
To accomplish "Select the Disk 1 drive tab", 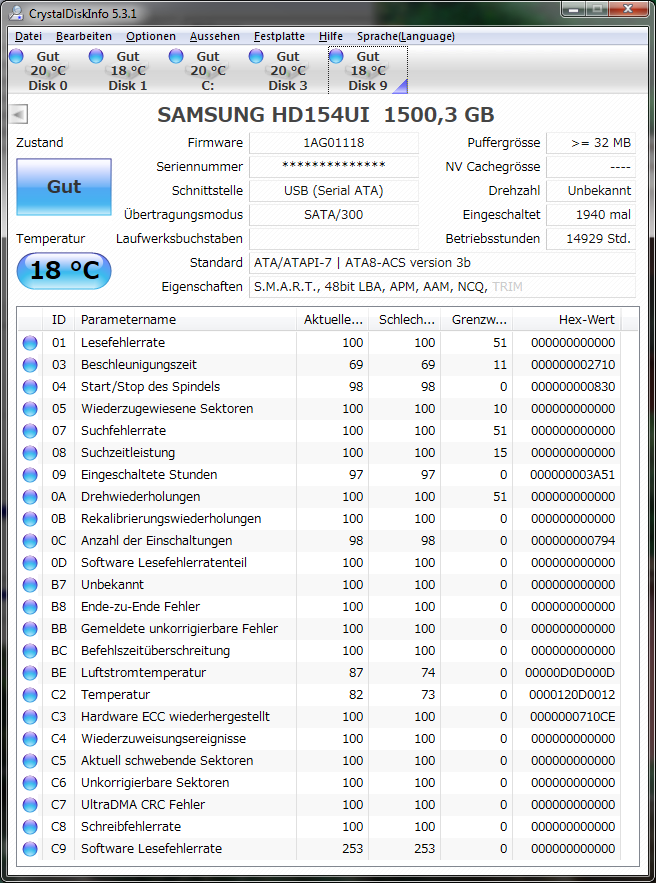I will (x=127, y=71).
